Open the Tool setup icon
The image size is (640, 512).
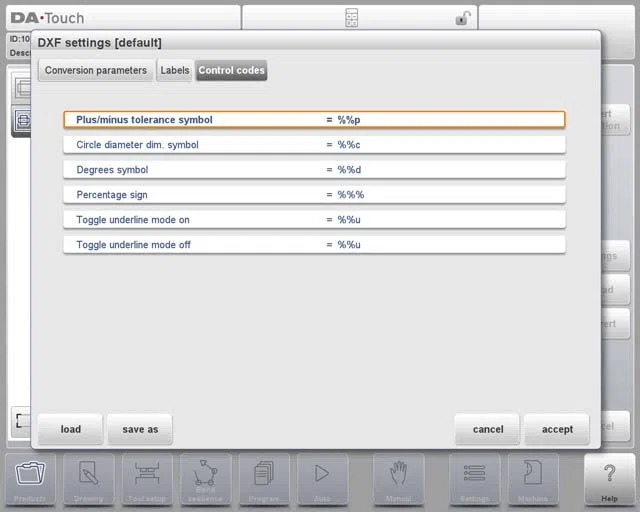point(147,480)
